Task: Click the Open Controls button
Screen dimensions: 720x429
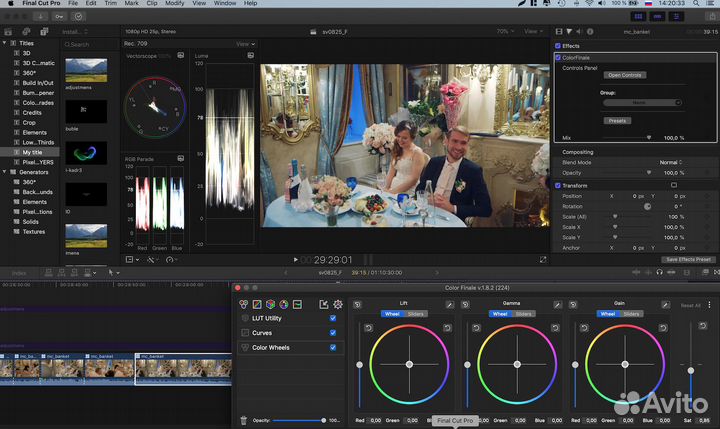Action: (625, 75)
